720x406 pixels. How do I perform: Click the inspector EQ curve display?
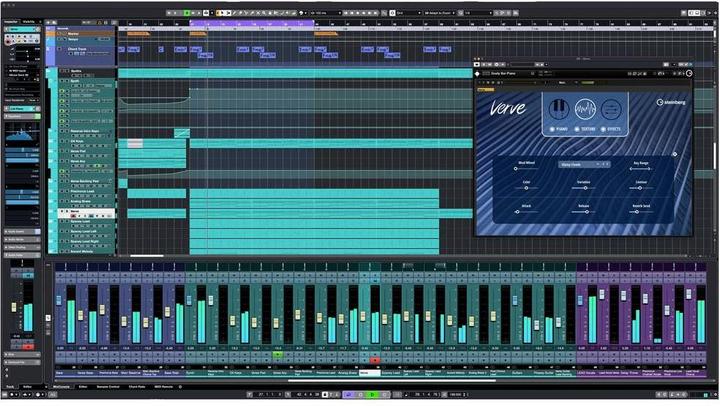(x=22, y=133)
